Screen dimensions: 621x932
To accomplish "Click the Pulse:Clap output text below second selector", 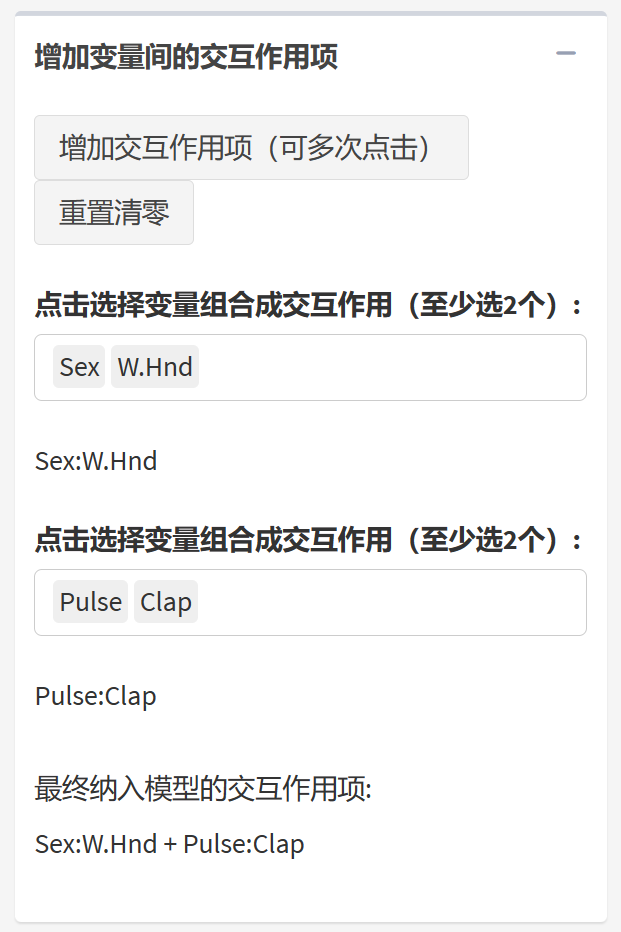I will click(96, 696).
